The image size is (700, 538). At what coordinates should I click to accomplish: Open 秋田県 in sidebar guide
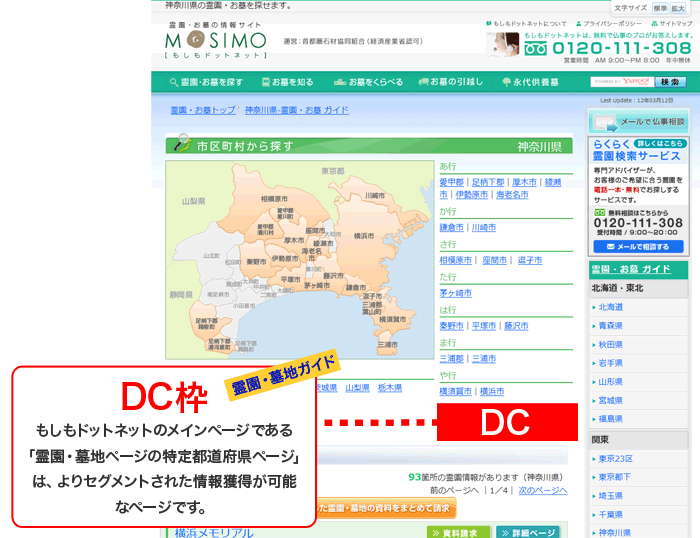pyautogui.click(x=610, y=345)
